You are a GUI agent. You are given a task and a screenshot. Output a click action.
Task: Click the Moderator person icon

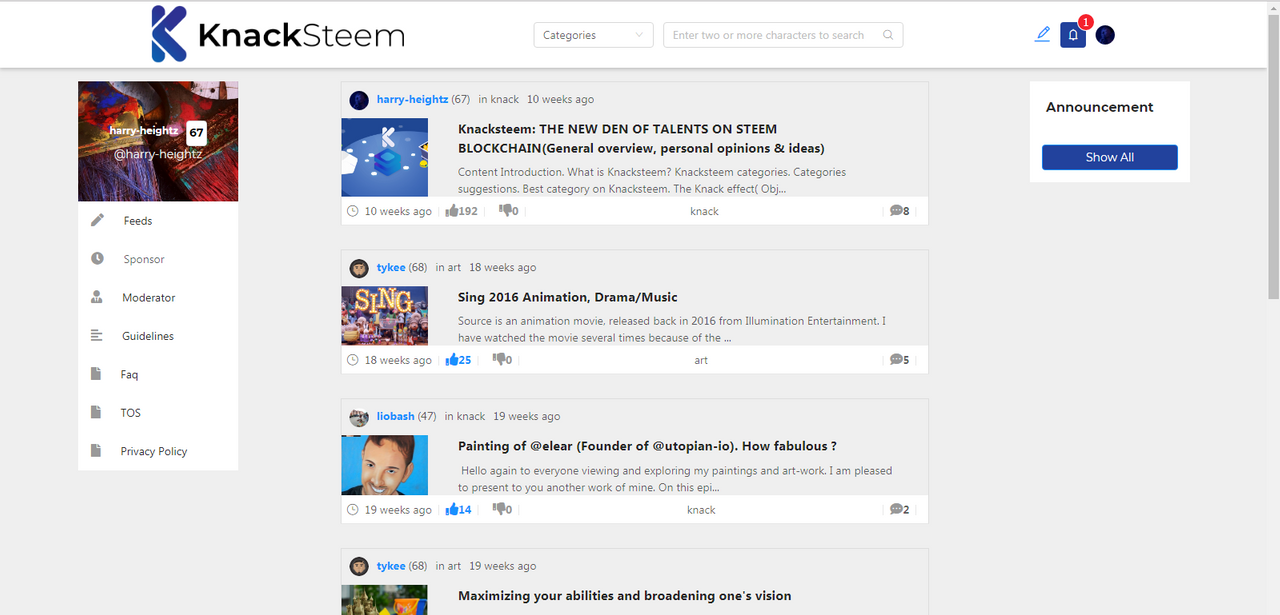coord(97,297)
